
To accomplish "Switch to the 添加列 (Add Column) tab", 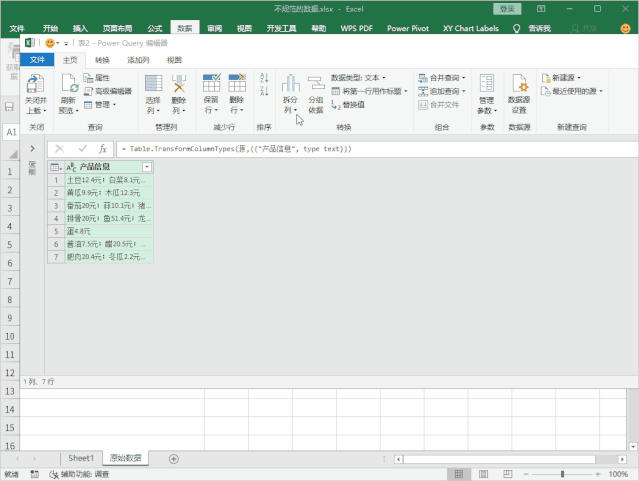I will pyautogui.click(x=137, y=60).
